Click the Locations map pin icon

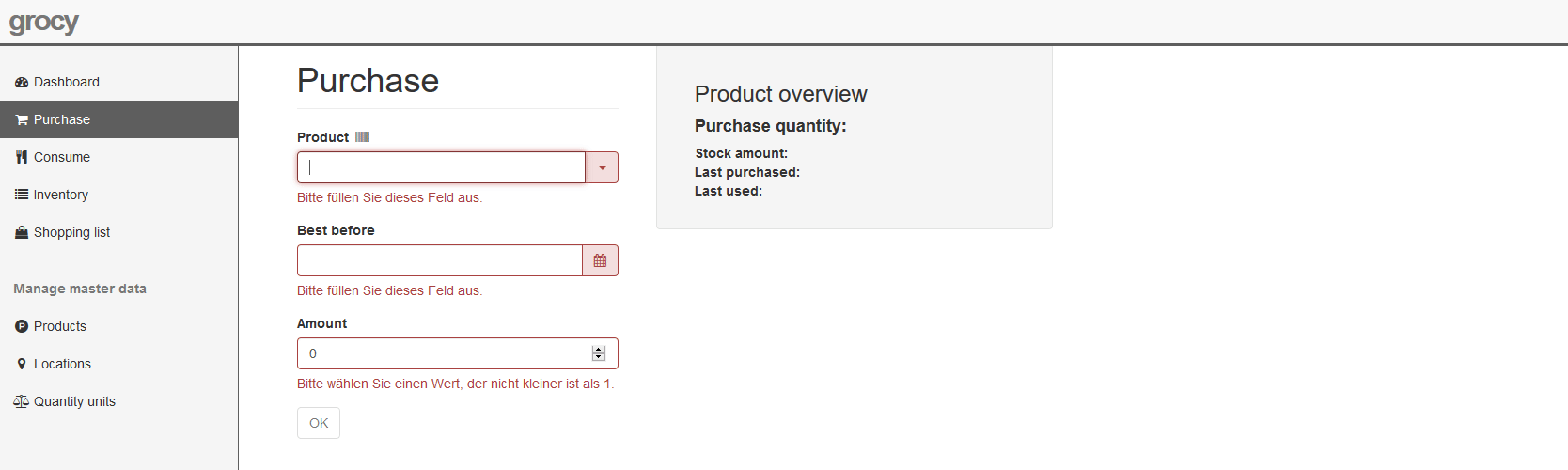point(22,365)
